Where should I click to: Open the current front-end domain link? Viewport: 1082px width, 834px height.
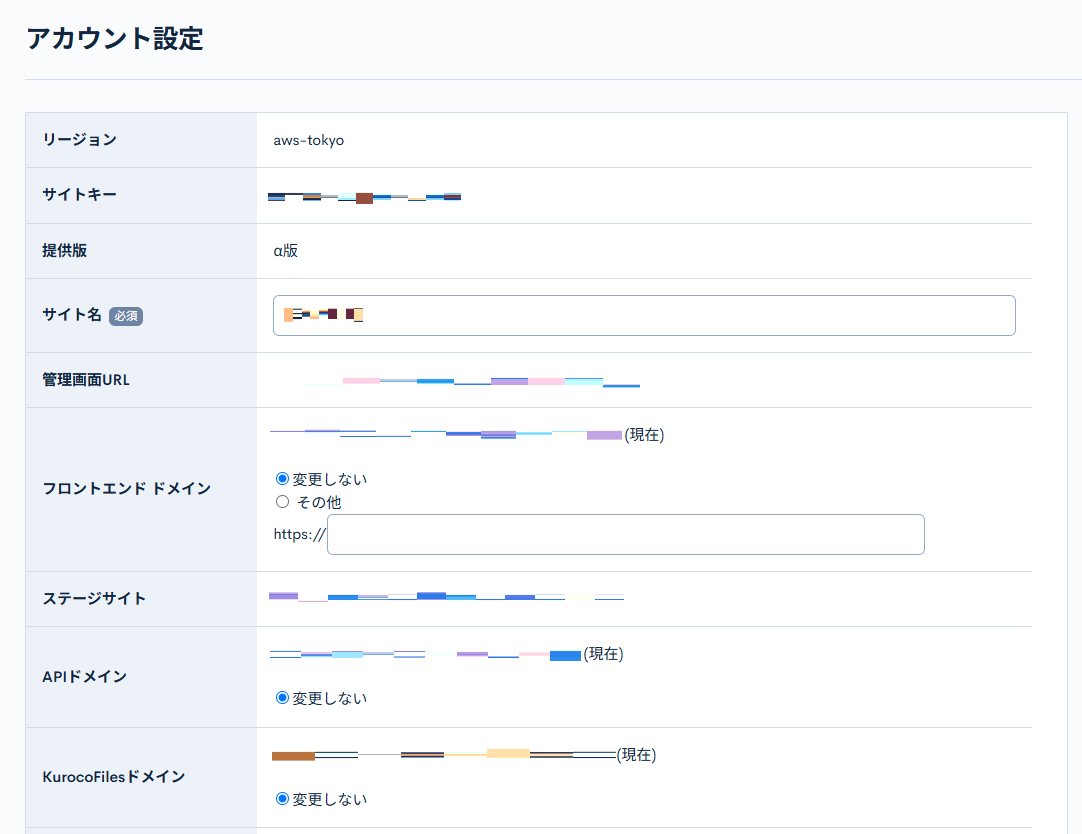coord(440,434)
